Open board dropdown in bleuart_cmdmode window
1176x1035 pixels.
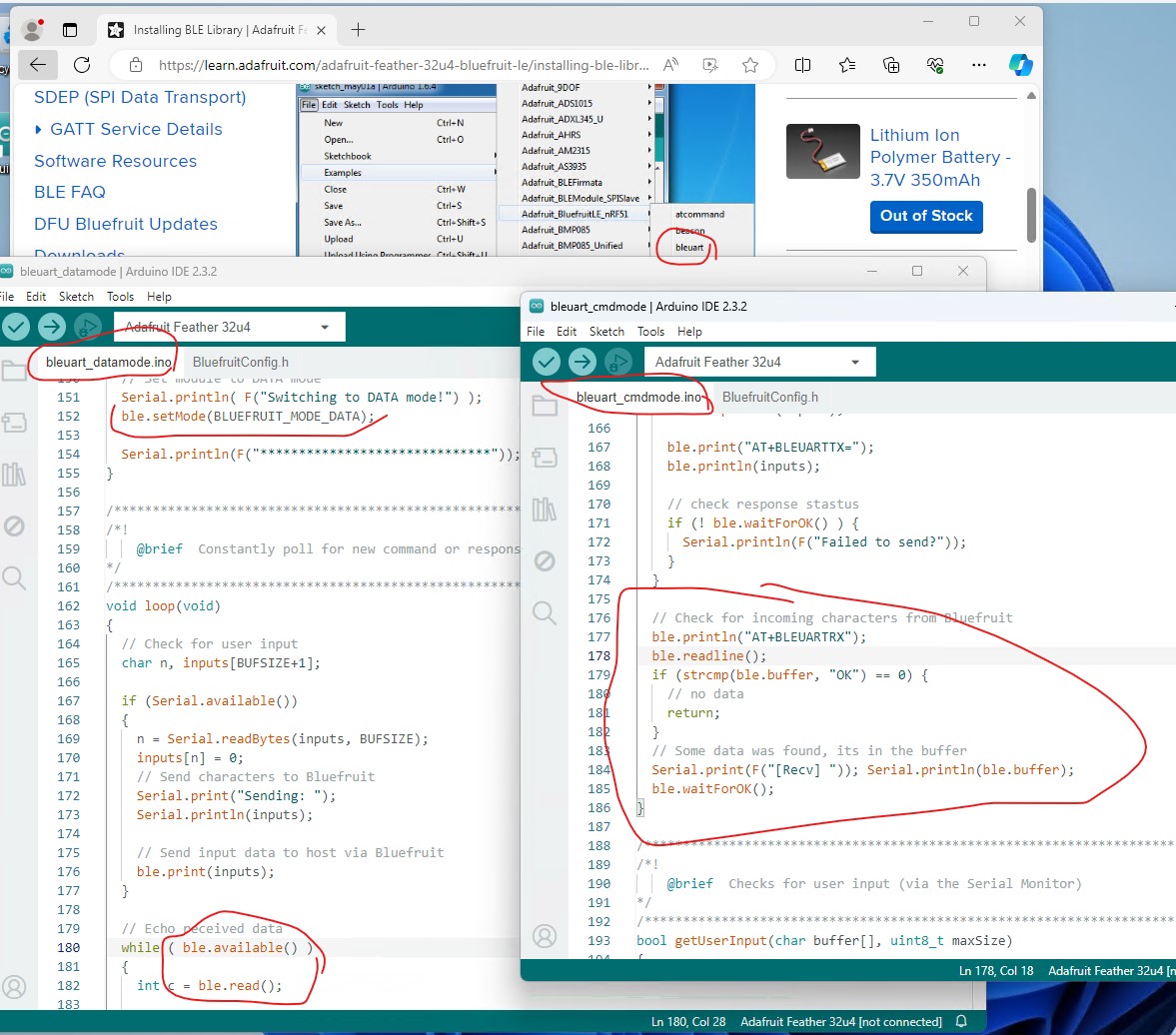coord(759,363)
